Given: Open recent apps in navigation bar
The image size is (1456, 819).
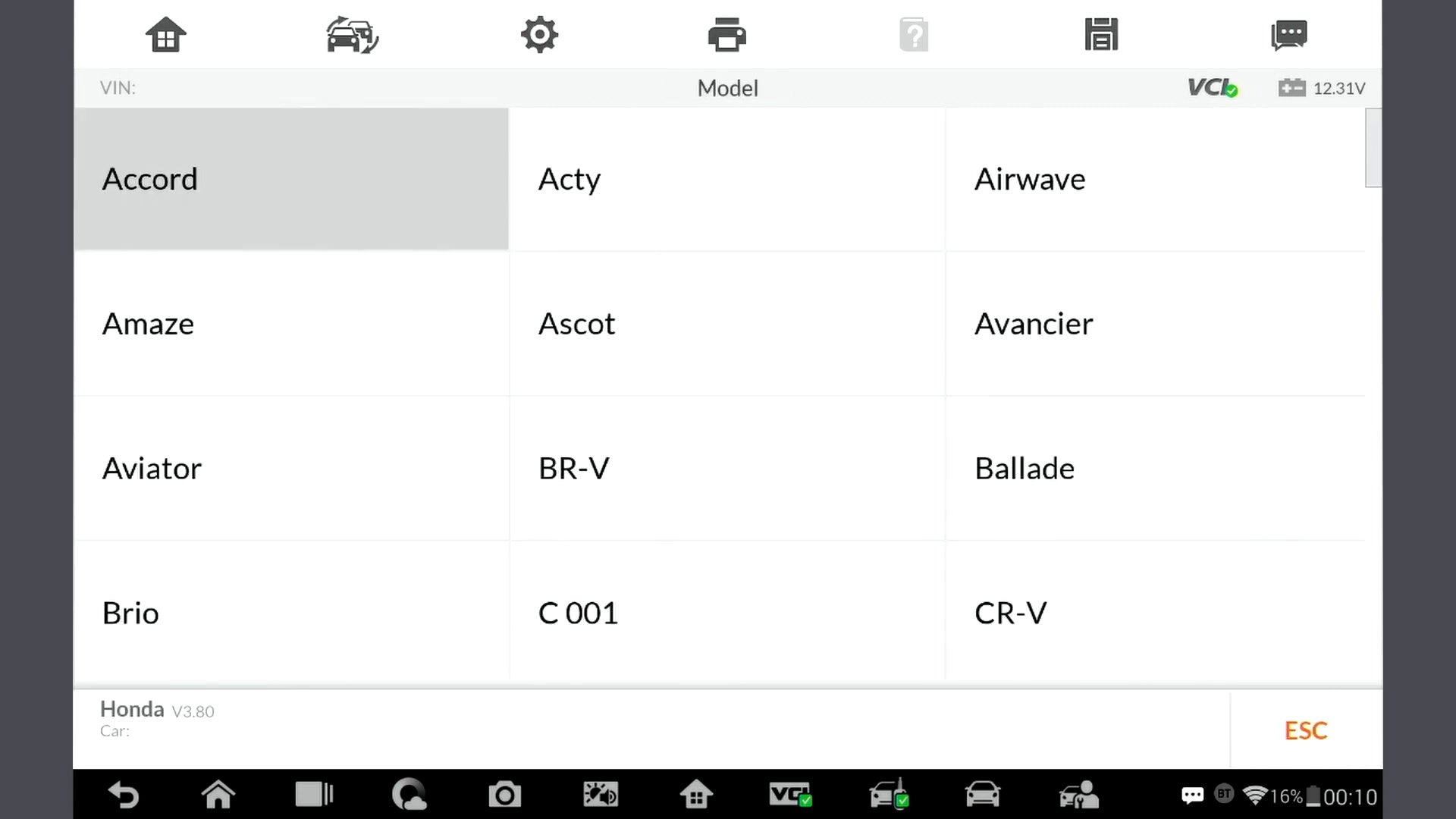Looking at the screenshot, I should point(314,795).
